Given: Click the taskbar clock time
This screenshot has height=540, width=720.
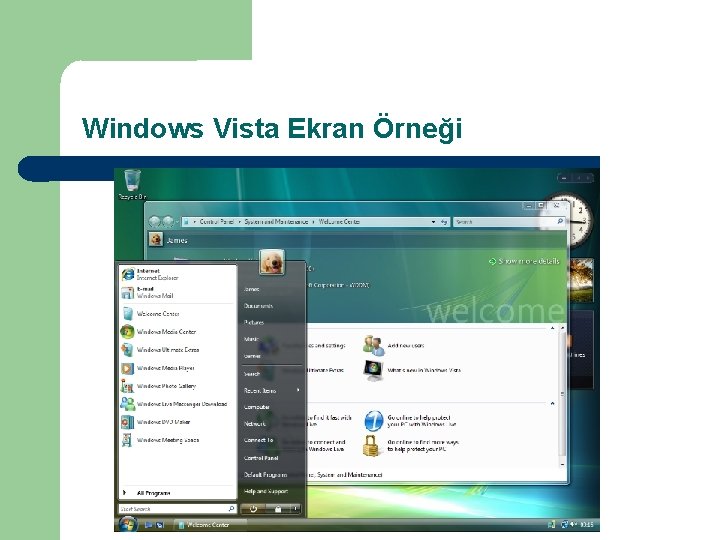Looking at the screenshot, I should (x=587, y=524).
